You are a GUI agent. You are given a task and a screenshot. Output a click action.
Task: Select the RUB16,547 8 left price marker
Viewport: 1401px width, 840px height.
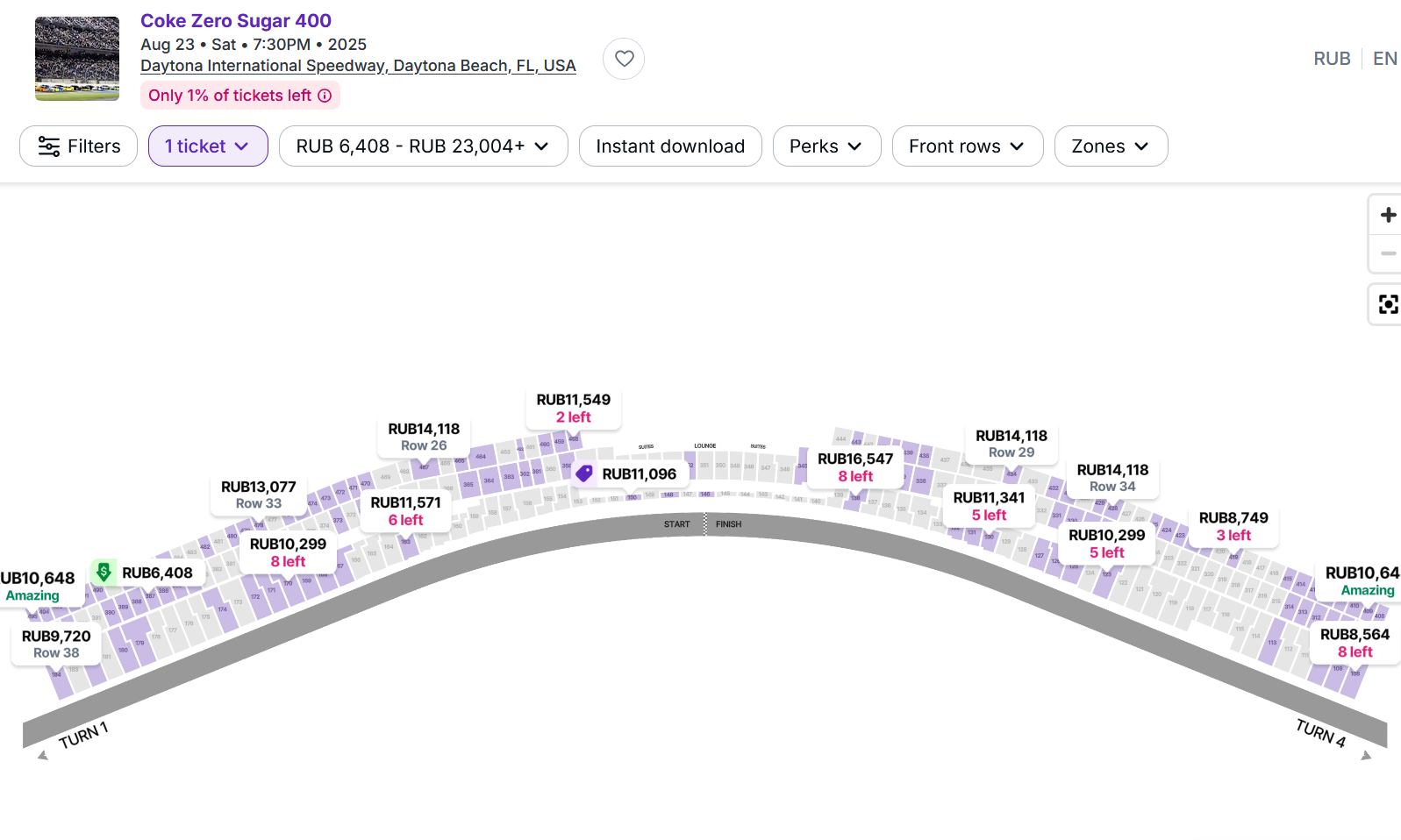pyautogui.click(x=855, y=467)
